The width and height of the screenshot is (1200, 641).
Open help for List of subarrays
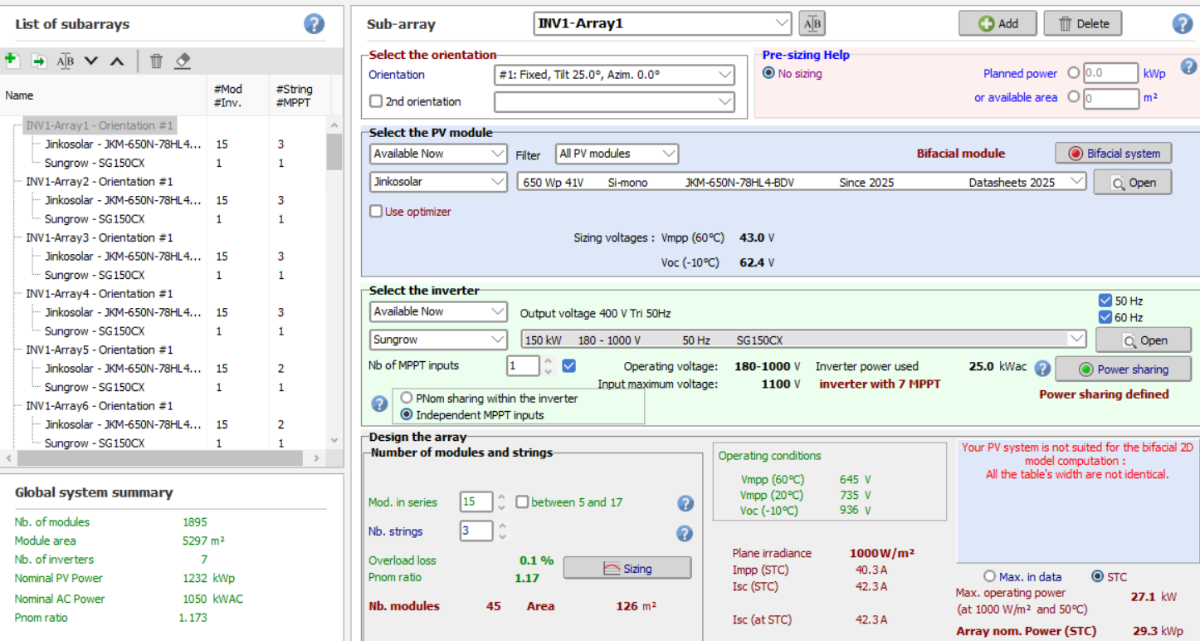pyautogui.click(x=314, y=24)
